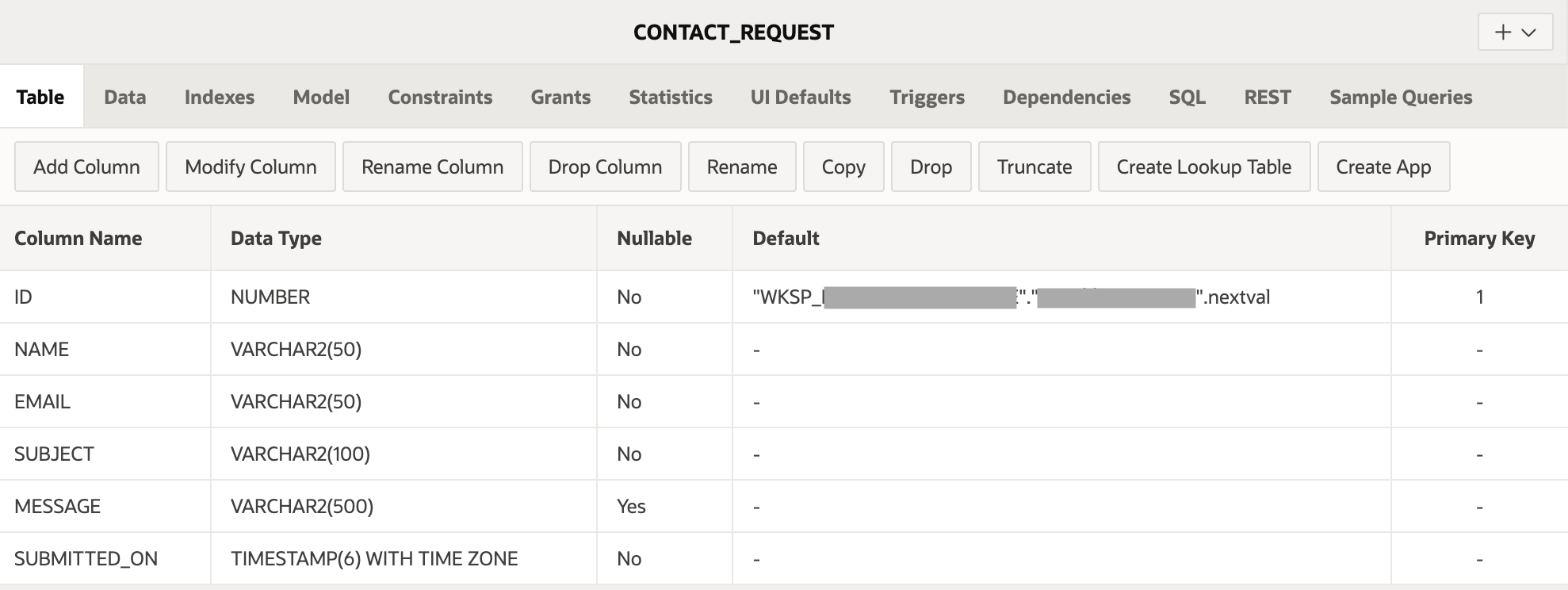1568x590 pixels.
Task: Switch to the Model tab
Action: pos(320,97)
